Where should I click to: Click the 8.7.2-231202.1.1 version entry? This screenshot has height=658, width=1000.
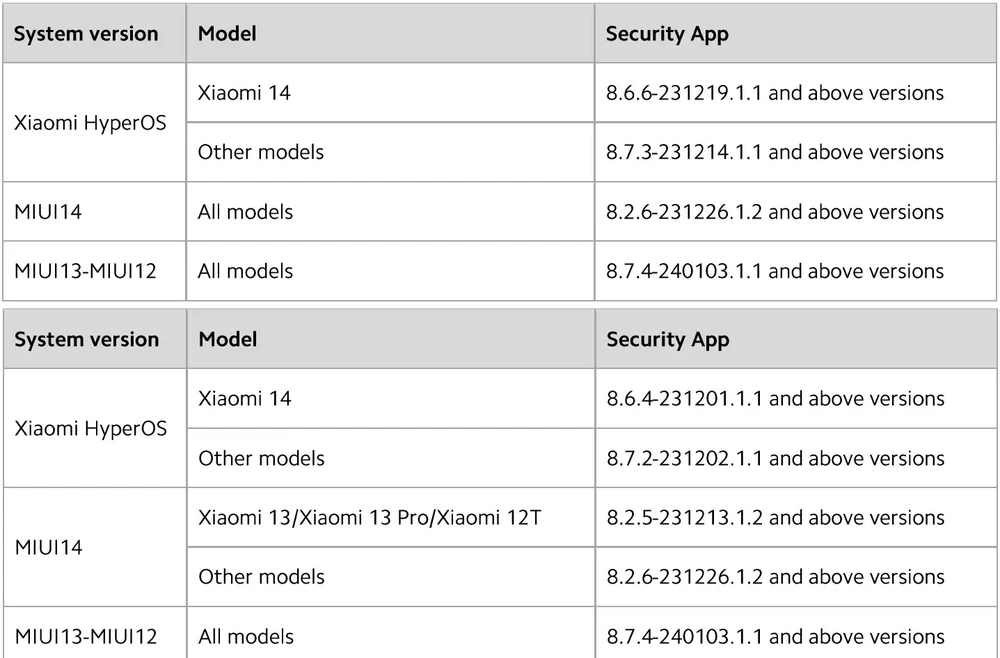pyautogui.click(x=775, y=458)
